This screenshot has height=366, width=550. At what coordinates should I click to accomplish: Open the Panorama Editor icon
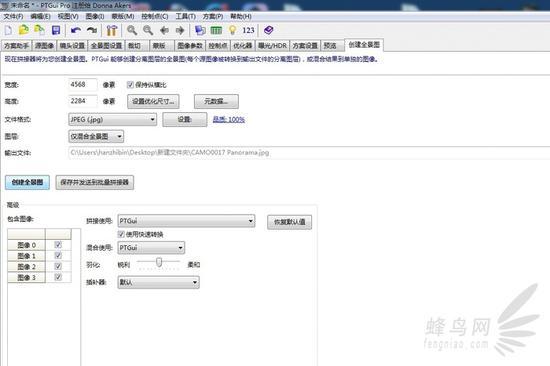pos(200,31)
